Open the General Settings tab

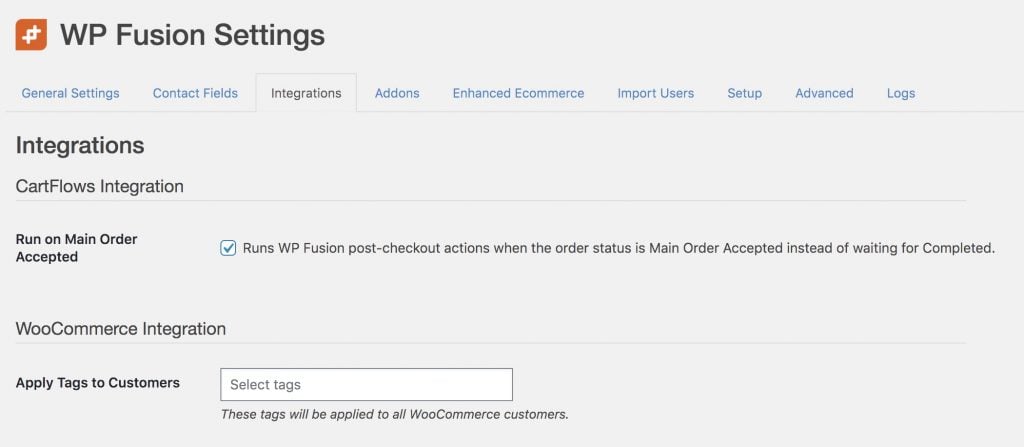coord(71,93)
